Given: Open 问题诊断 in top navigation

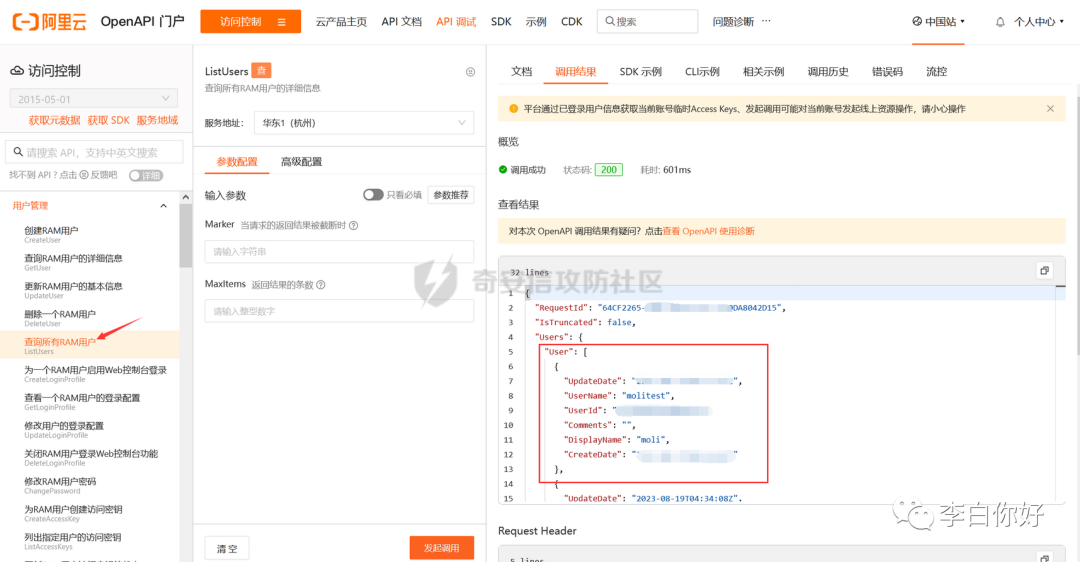Looking at the screenshot, I should (733, 21).
